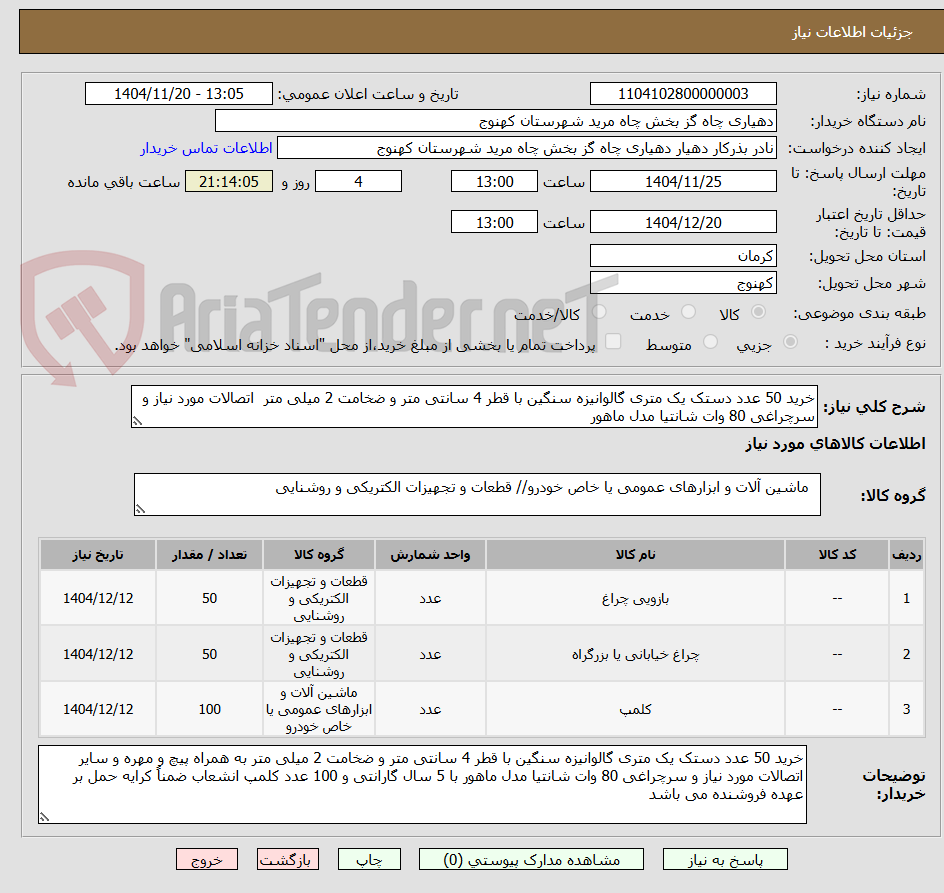Click the گروه کالا text area
The image size is (944, 893).
(477, 494)
